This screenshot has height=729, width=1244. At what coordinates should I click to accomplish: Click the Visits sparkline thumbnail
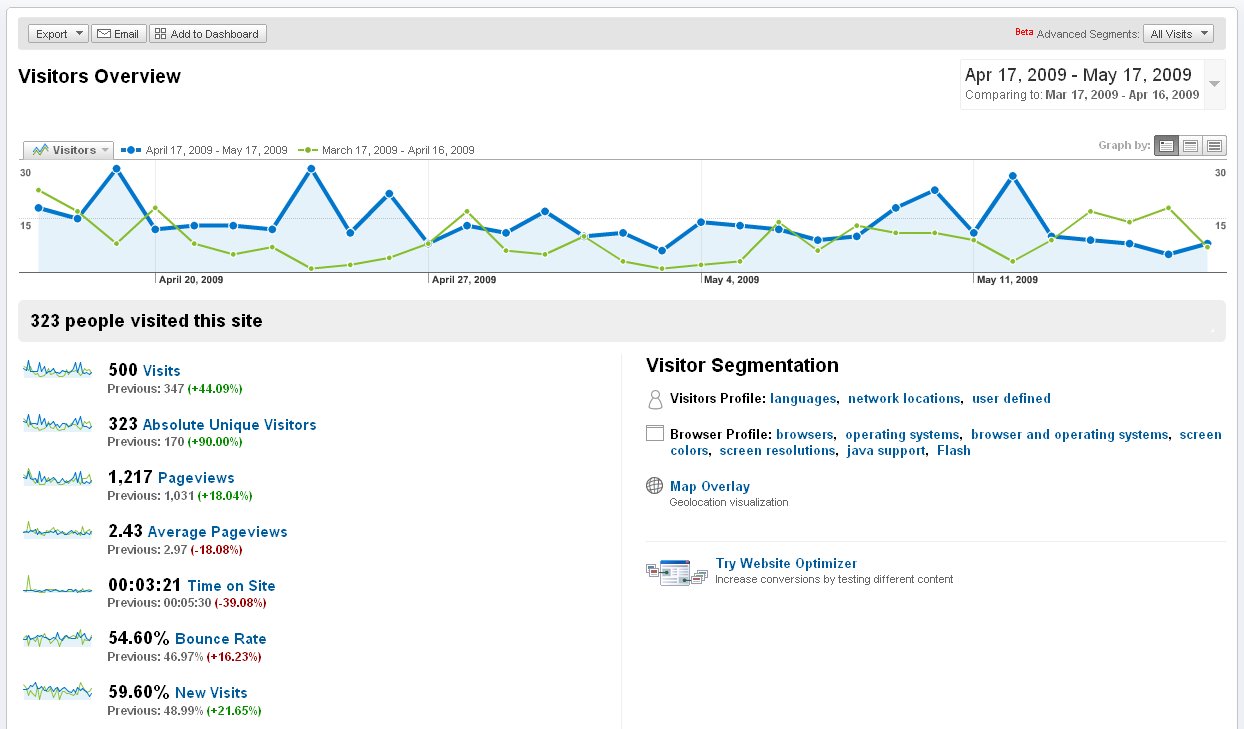pyautogui.click(x=58, y=369)
